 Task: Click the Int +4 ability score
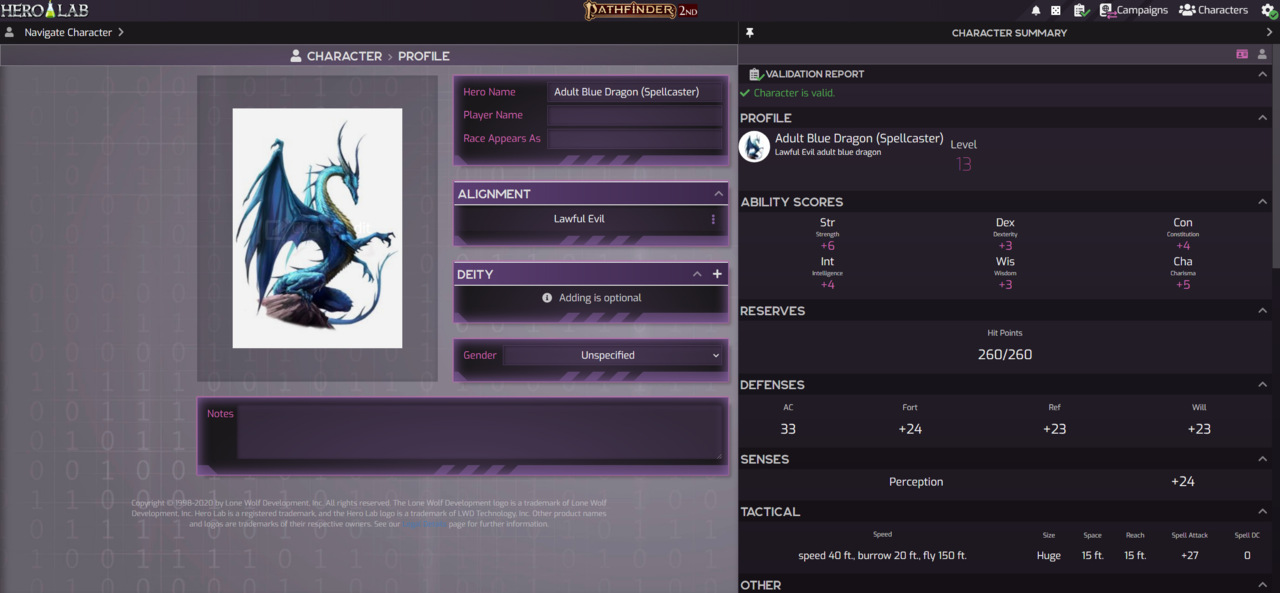(827, 273)
